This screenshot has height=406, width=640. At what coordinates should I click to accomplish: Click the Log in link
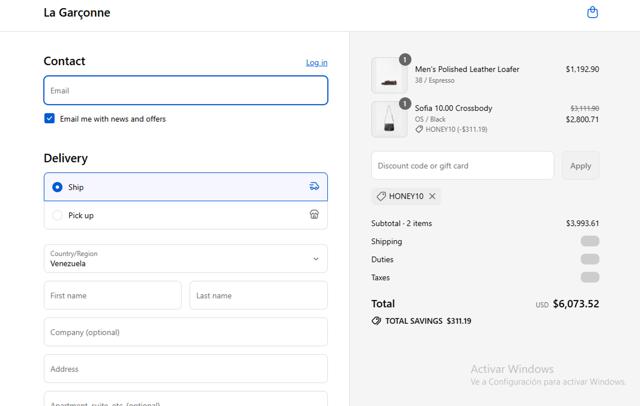point(317,62)
